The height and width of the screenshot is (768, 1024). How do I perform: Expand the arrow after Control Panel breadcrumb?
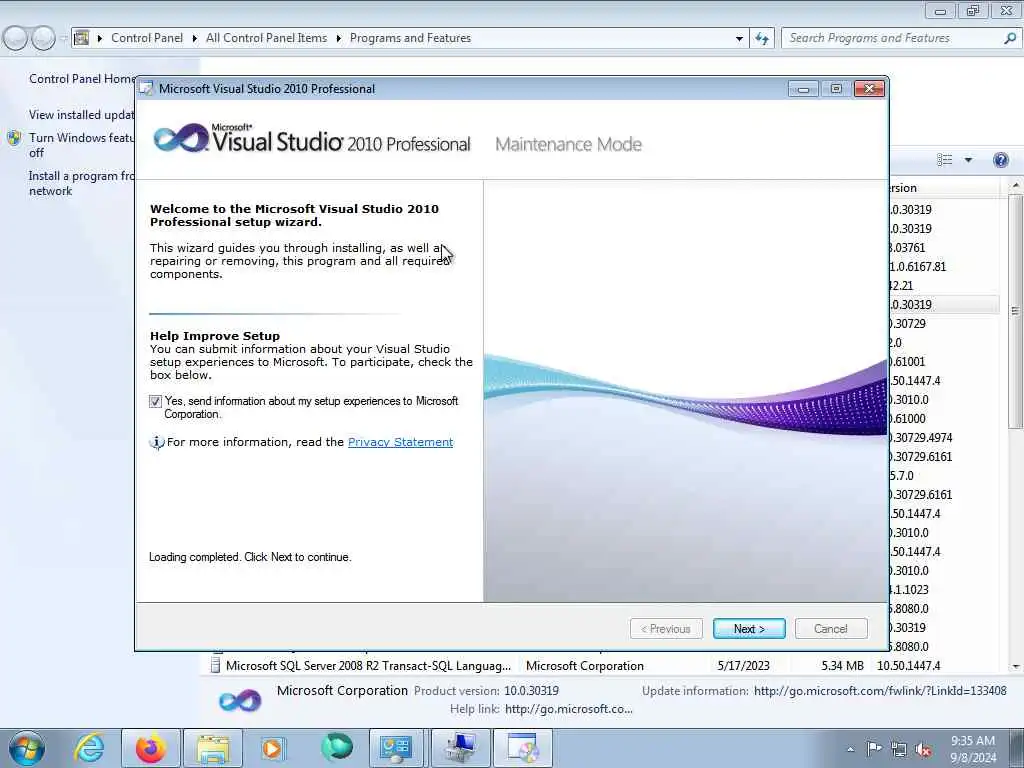point(195,39)
